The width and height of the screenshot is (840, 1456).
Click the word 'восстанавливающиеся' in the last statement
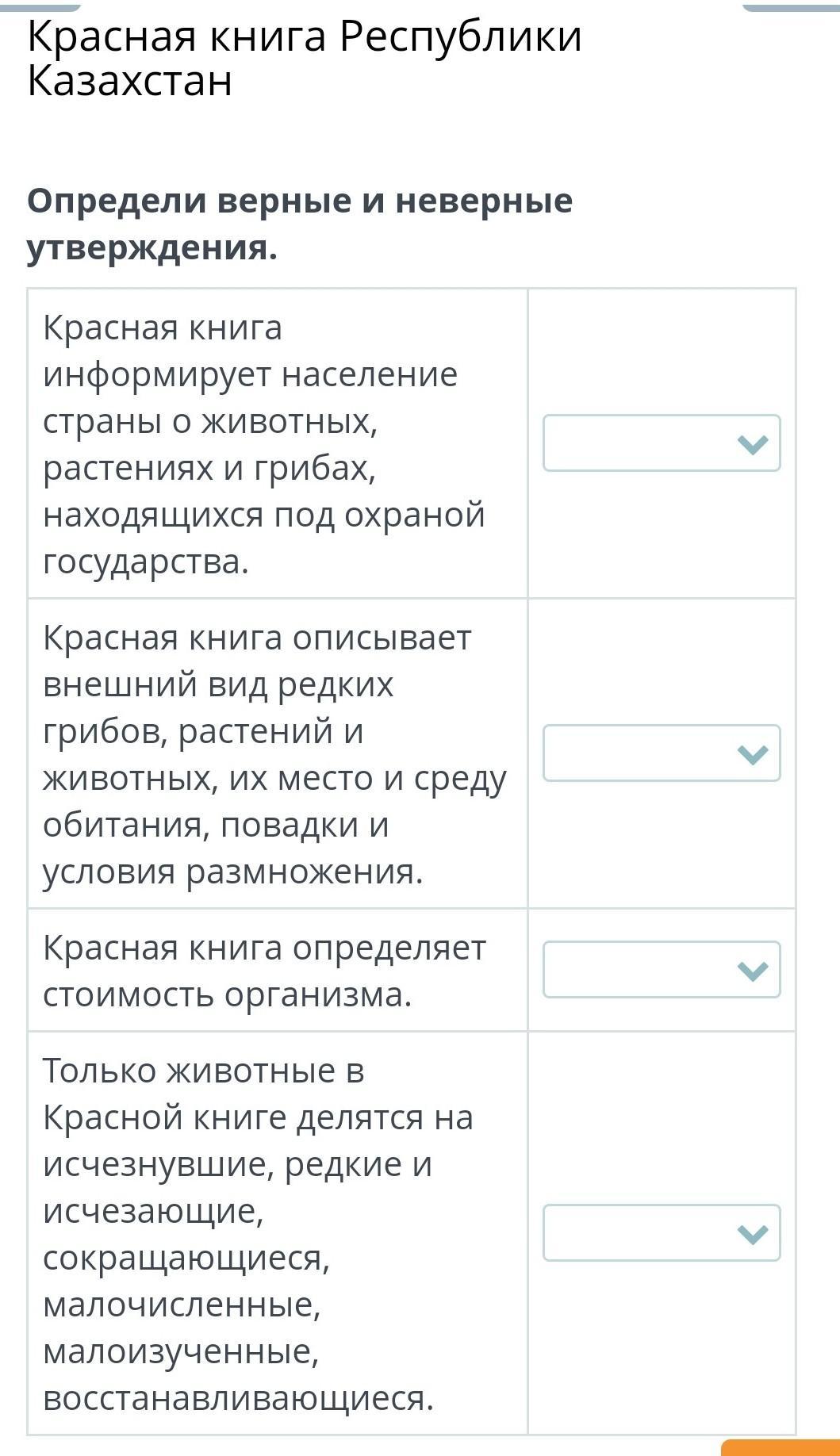coord(238,1397)
